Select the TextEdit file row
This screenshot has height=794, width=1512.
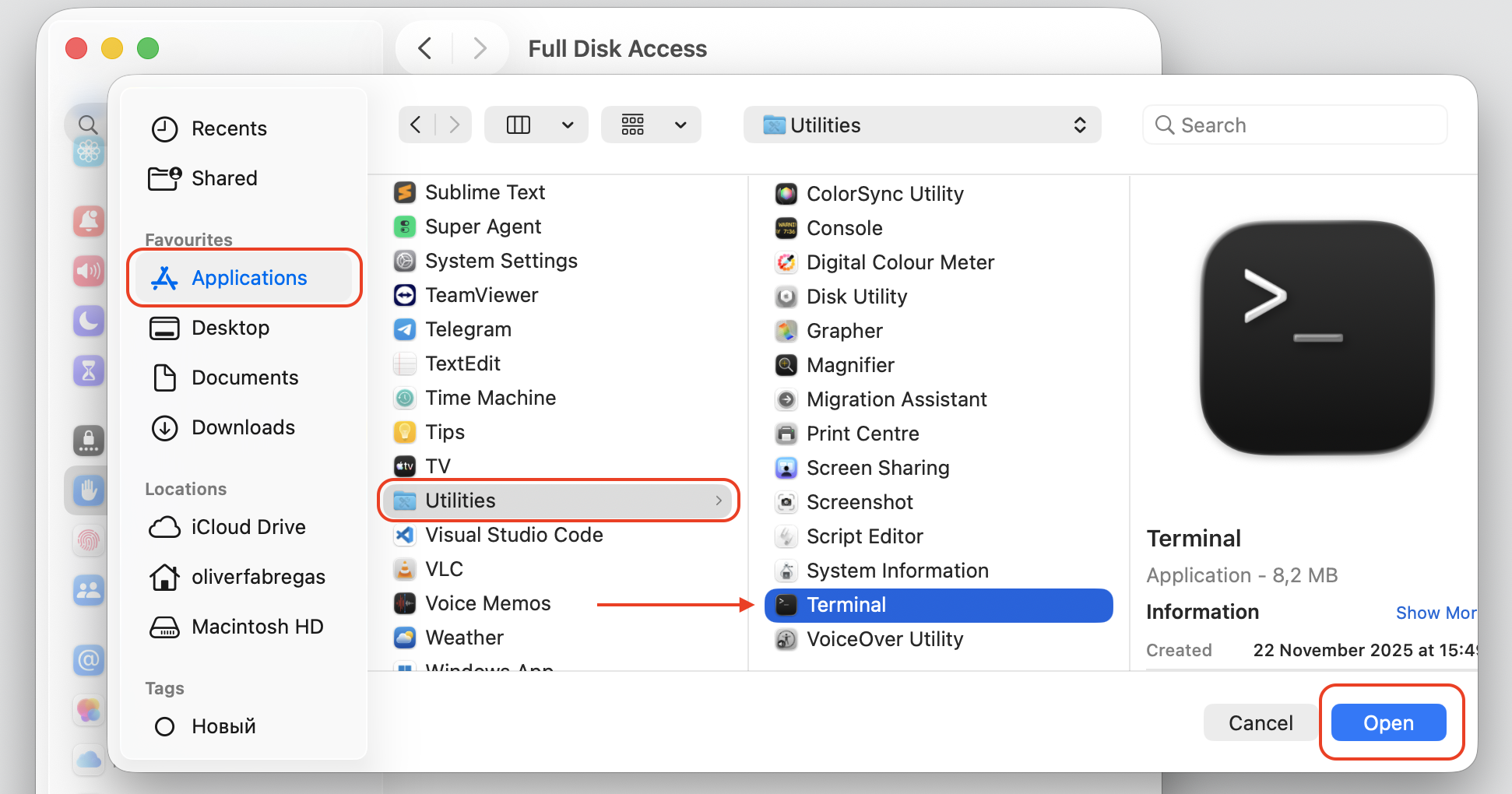[559, 364]
